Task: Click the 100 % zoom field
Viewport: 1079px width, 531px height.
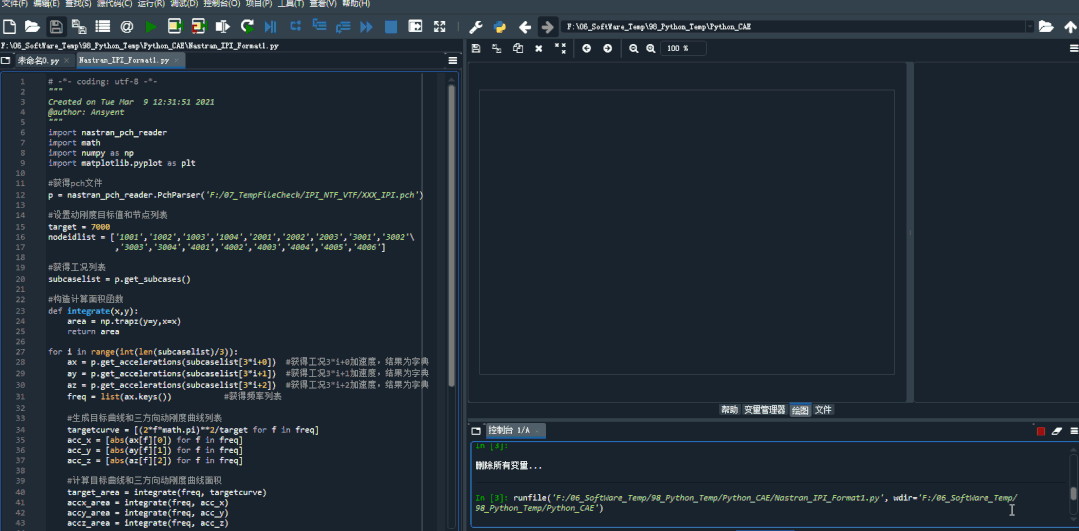Action: [x=683, y=49]
